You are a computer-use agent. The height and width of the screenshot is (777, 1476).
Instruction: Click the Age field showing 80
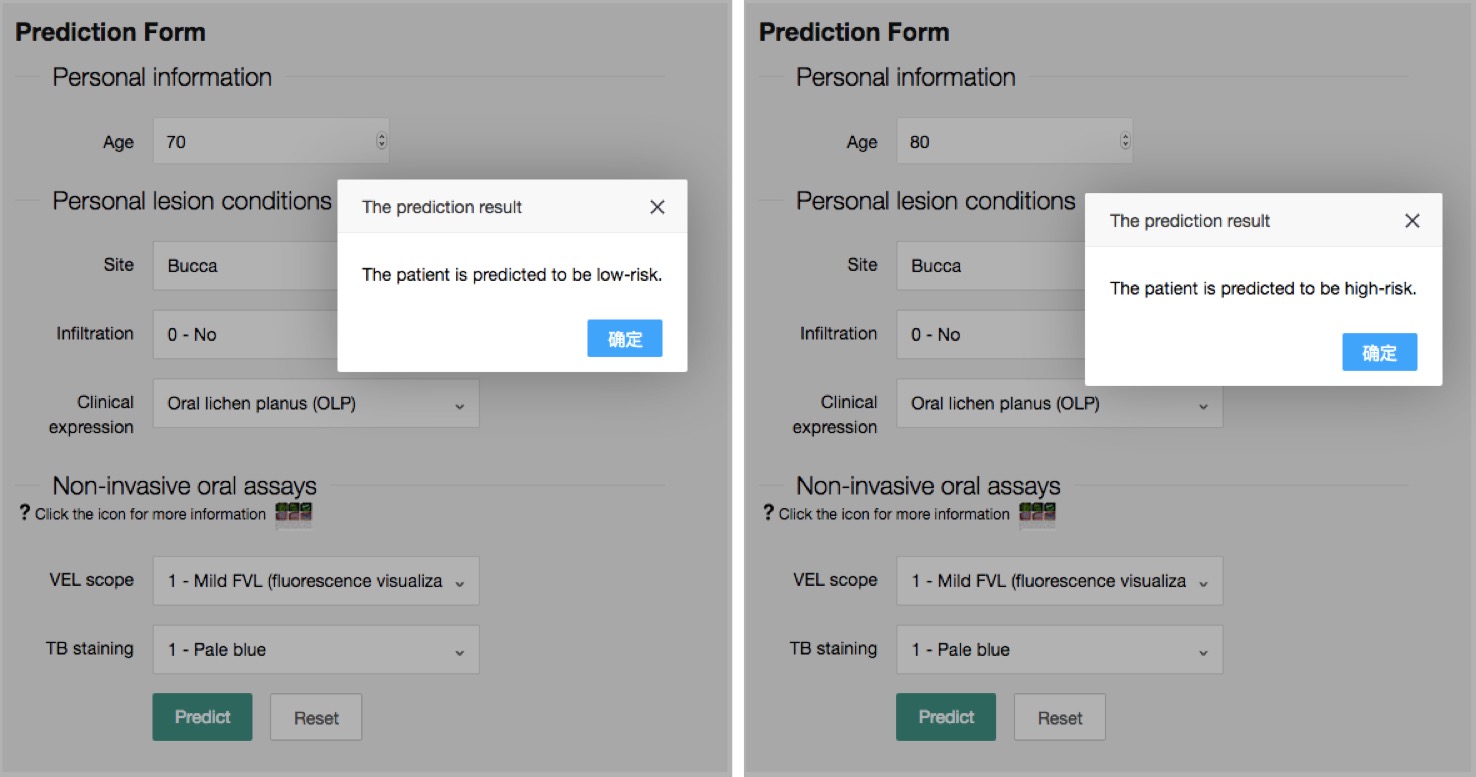point(1010,142)
